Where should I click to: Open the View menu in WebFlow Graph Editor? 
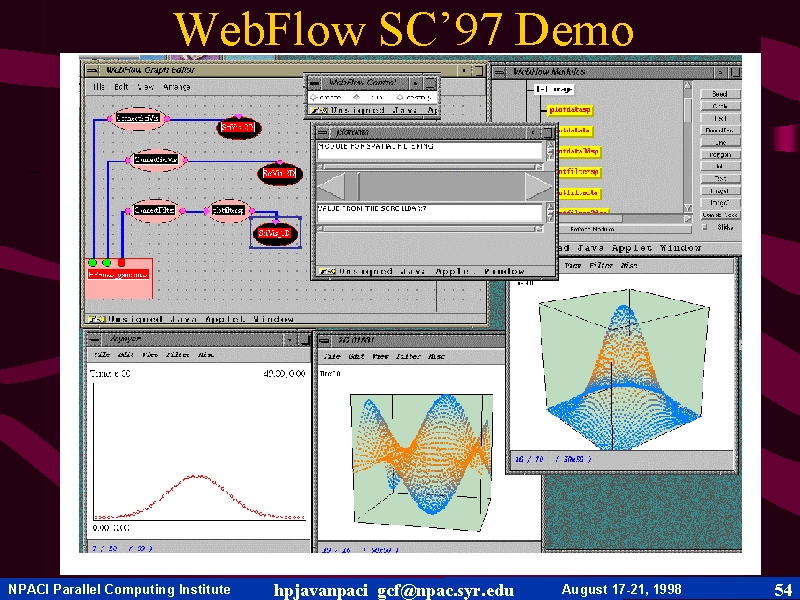tap(145, 87)
